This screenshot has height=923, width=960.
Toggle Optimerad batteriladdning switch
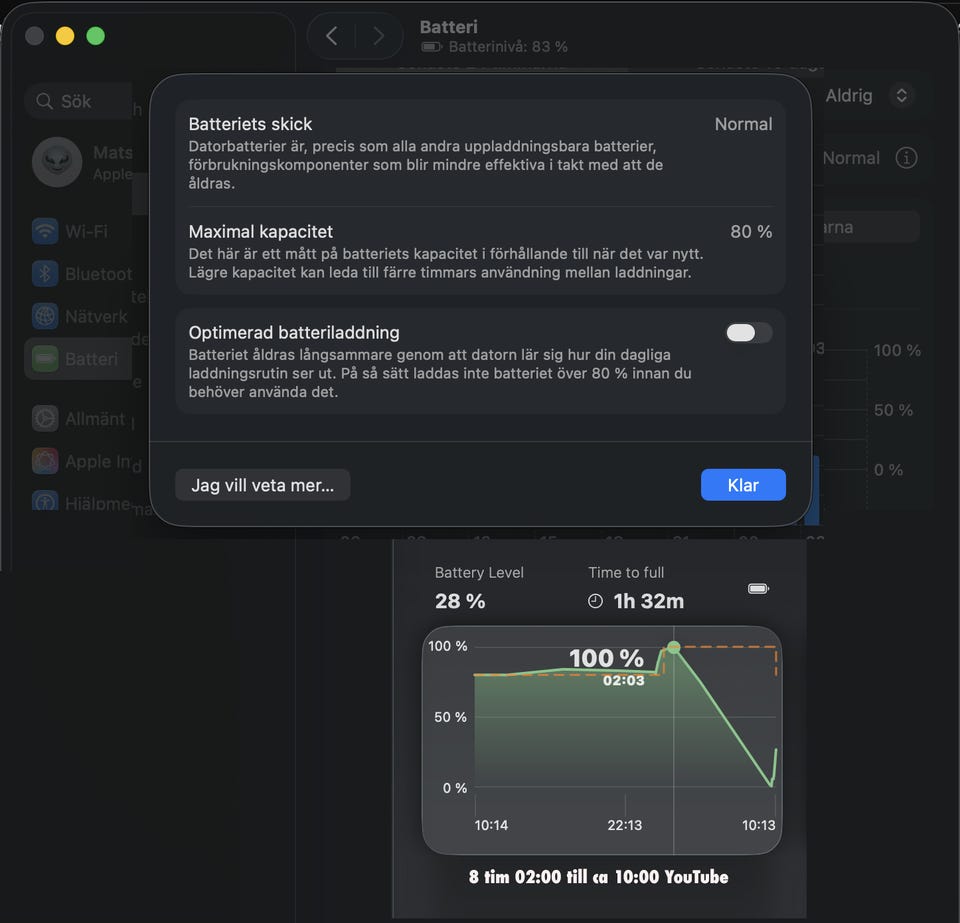[x=748, y=333]
